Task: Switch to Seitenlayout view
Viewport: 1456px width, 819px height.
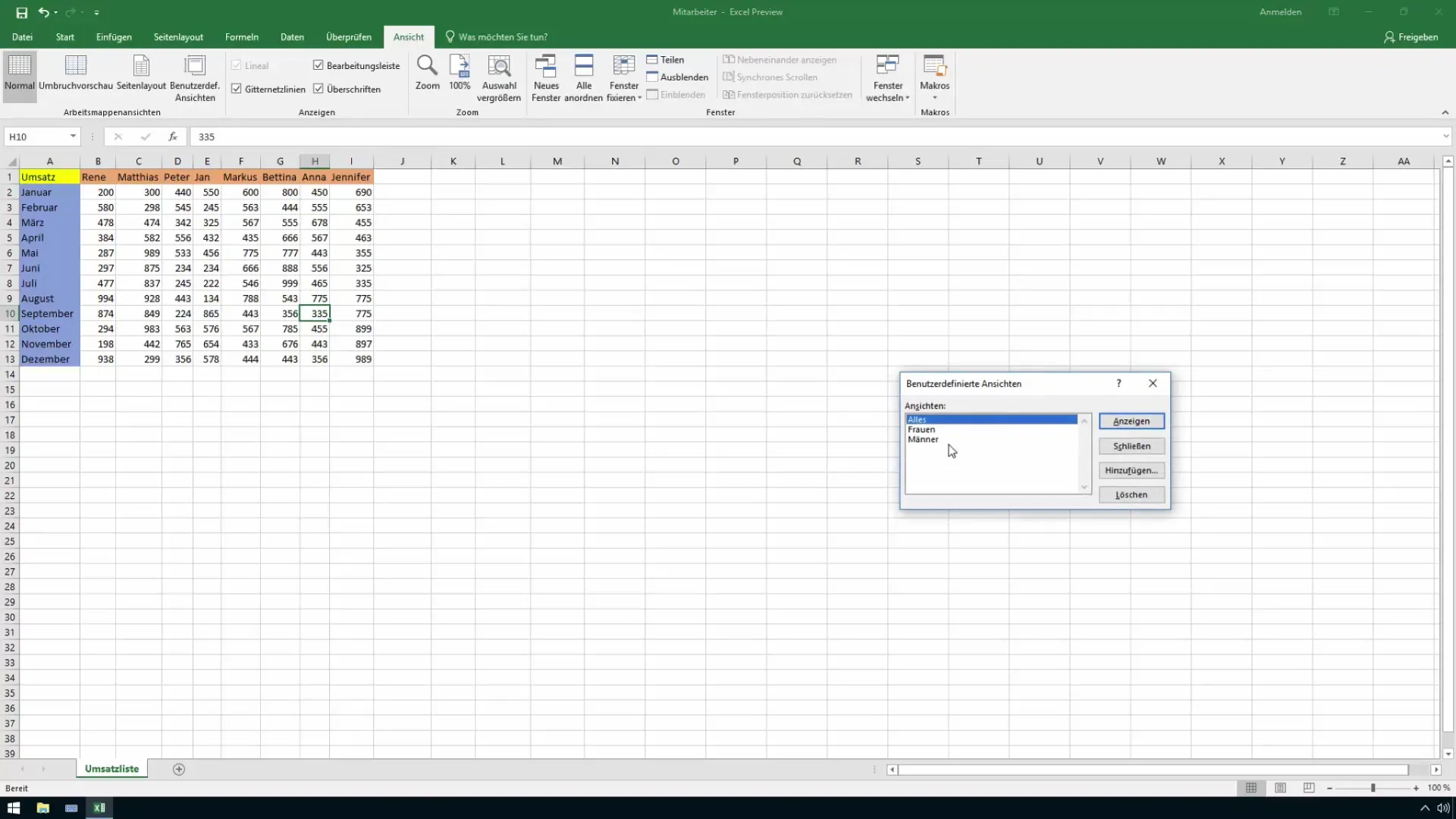Action: 141,73
